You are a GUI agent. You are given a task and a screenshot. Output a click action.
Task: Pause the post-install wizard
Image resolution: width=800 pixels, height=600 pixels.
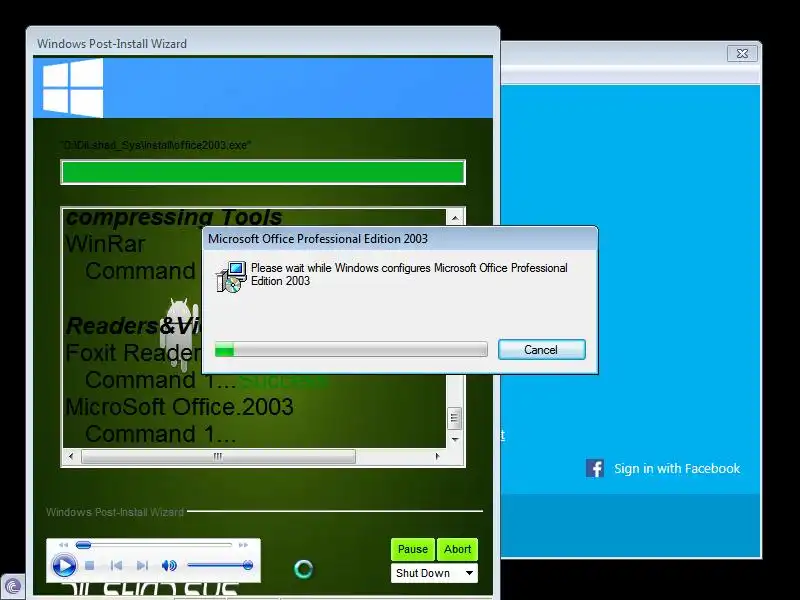413,549
